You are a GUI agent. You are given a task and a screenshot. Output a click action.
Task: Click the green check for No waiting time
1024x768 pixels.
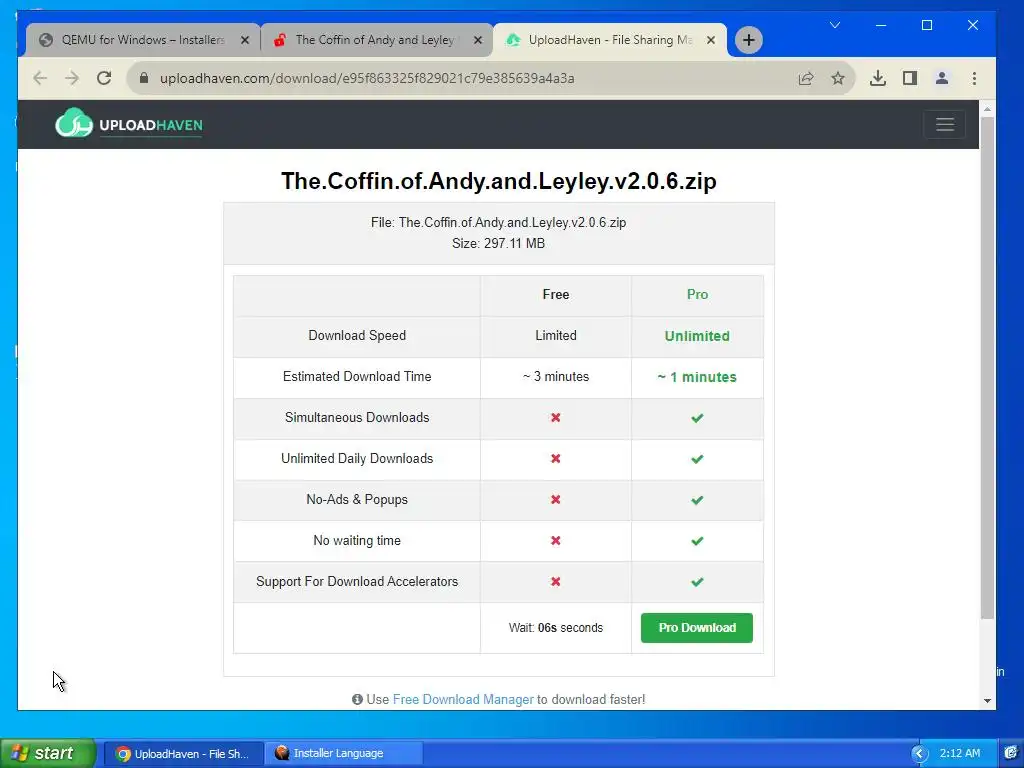[697, 541]
